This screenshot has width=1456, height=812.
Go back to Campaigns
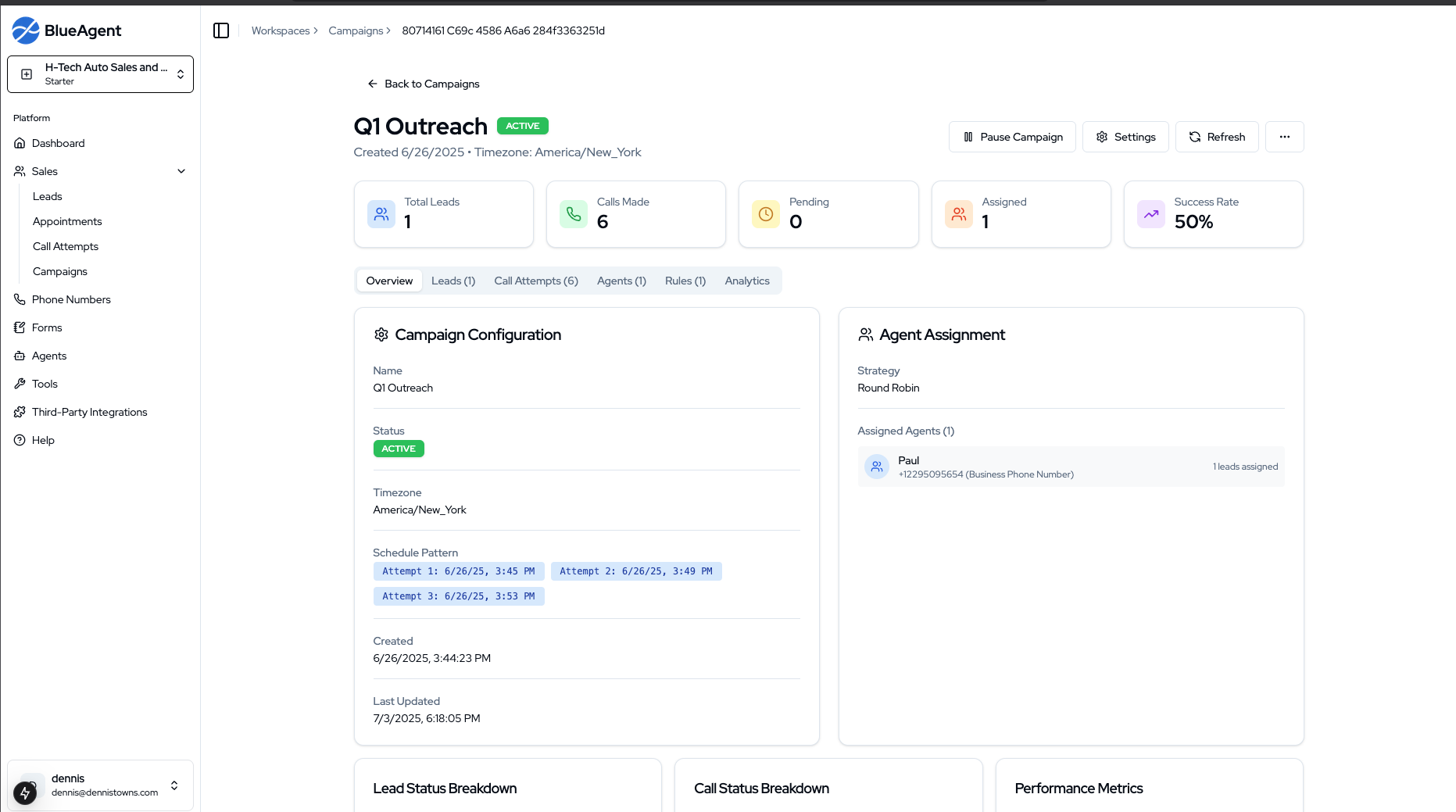click(424, 84)
